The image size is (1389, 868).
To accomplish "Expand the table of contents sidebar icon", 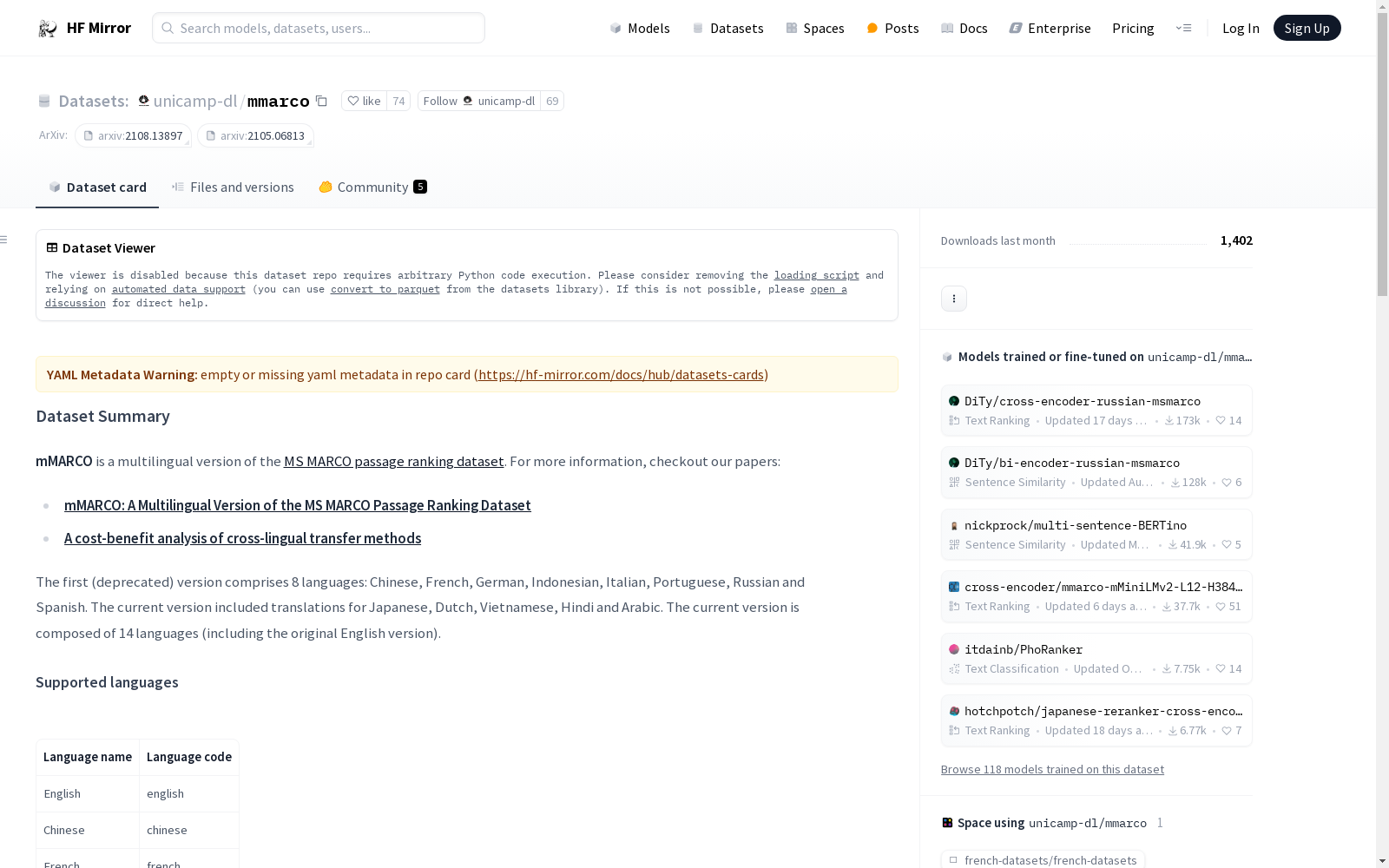I will click(4, 240).
